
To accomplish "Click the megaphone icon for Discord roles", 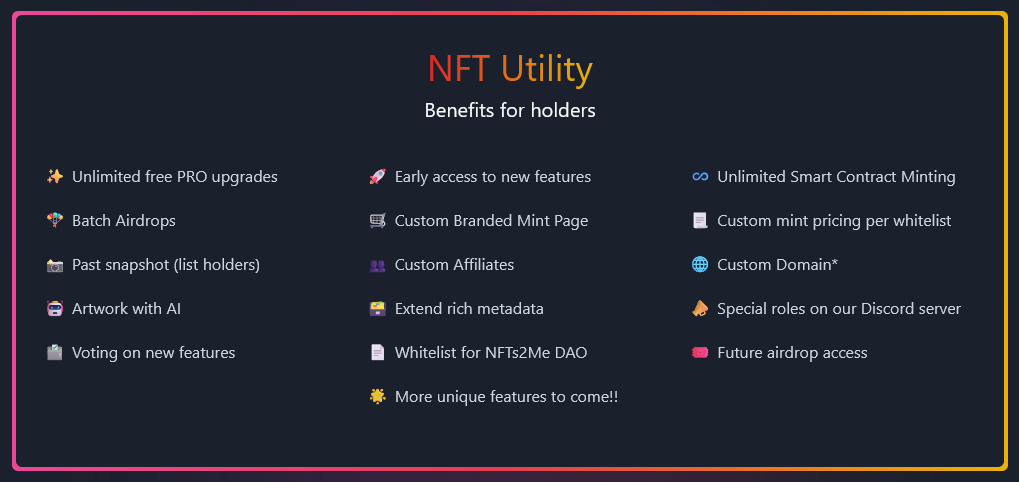I will click(x=700, y=309).
